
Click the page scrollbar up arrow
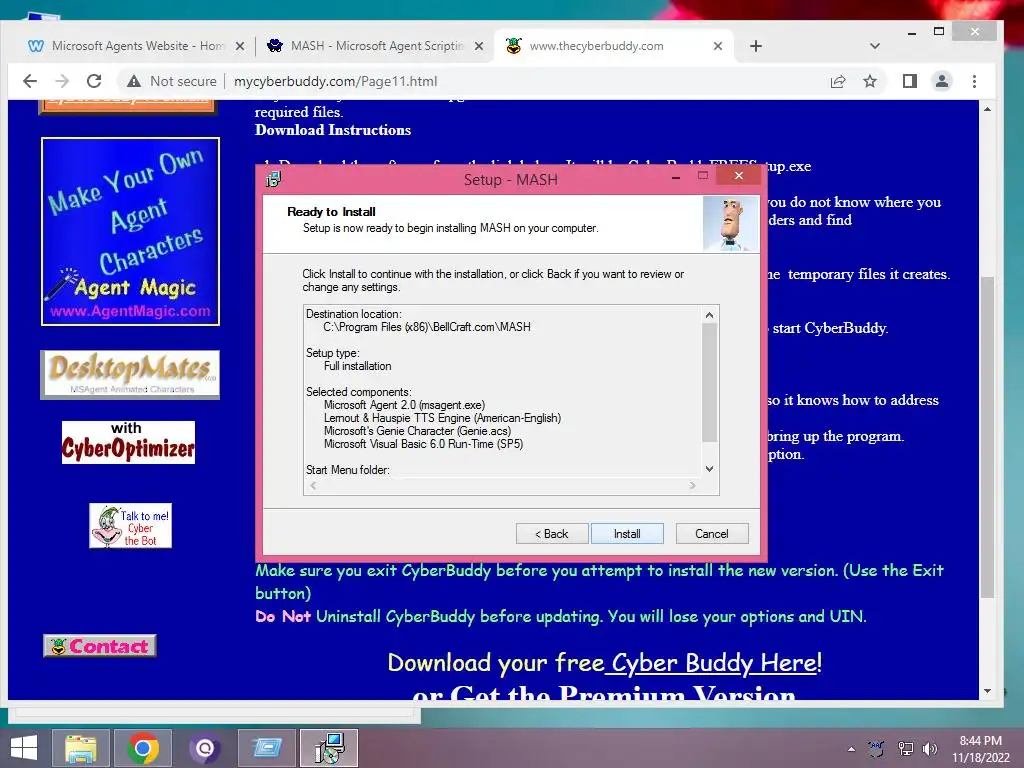[x=987, y=109]
